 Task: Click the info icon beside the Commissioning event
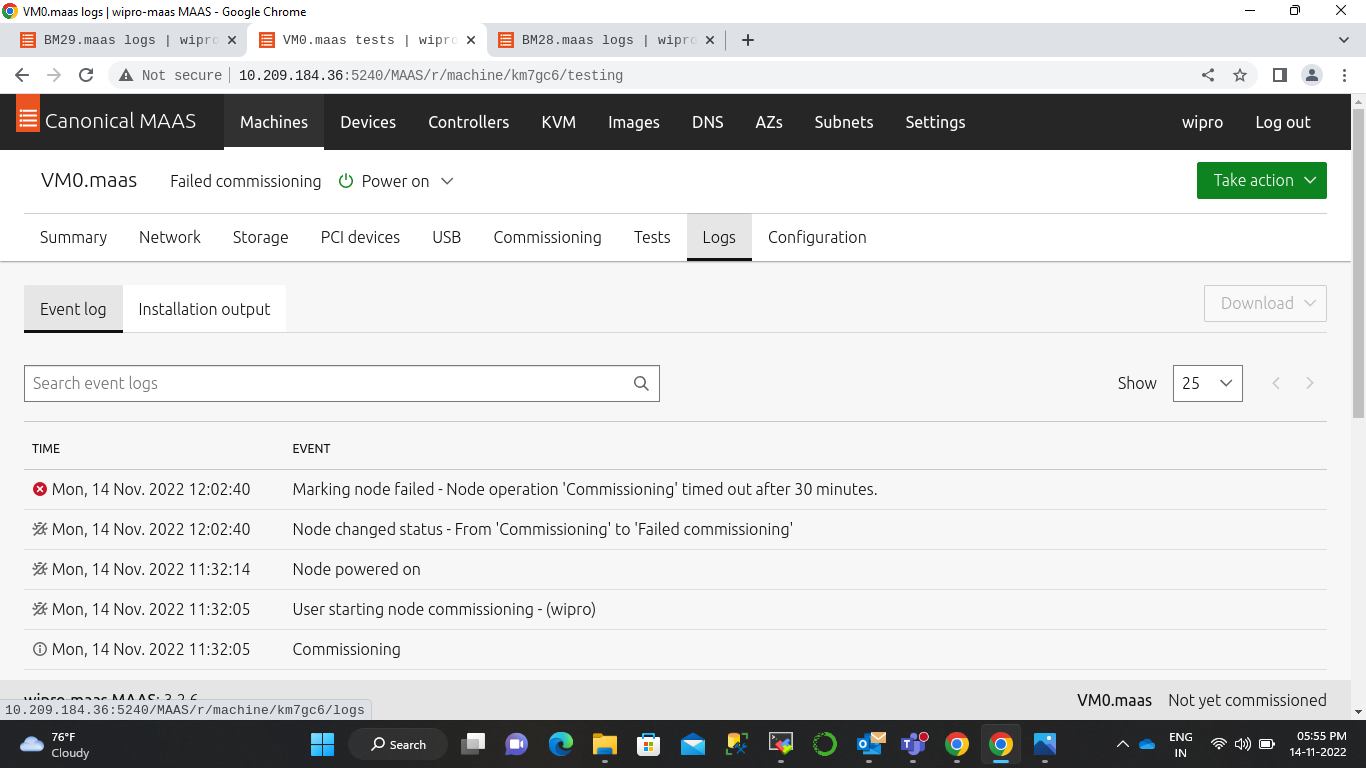(x=40, y=649)
